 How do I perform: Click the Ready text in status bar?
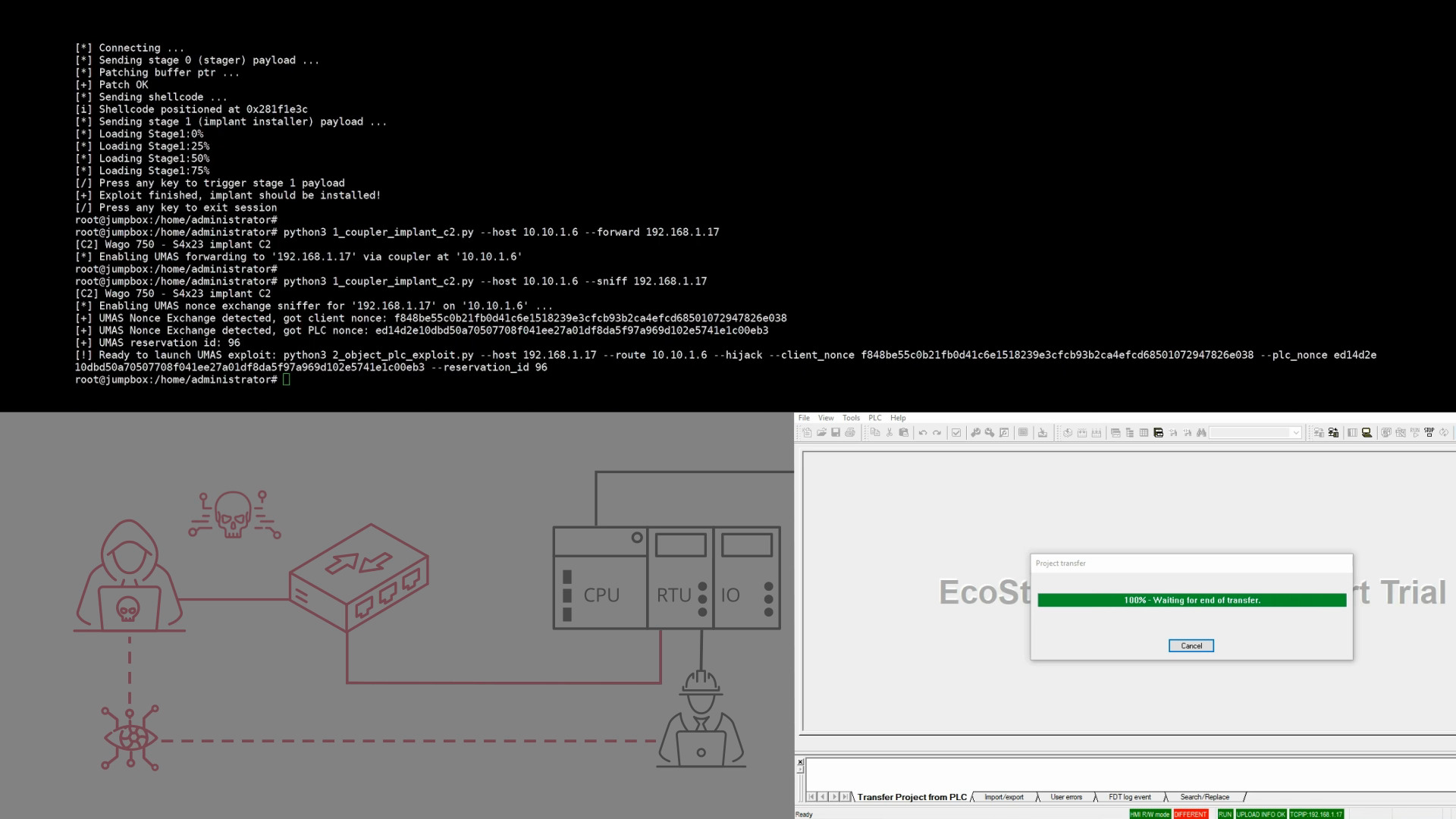804,814
